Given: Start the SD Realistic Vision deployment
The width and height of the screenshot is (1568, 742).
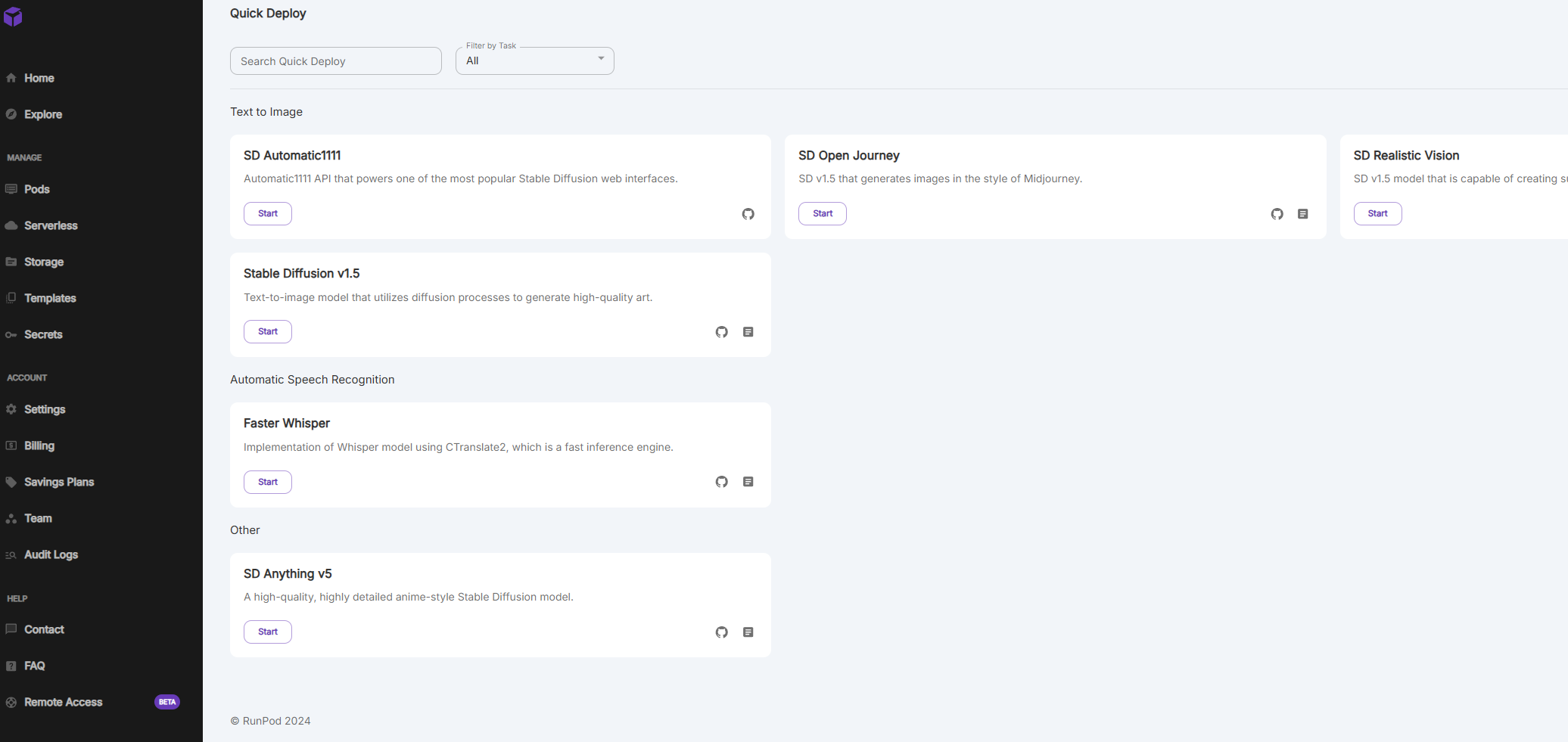Looking at the screenshot, I should click(x=1377, y=213).
